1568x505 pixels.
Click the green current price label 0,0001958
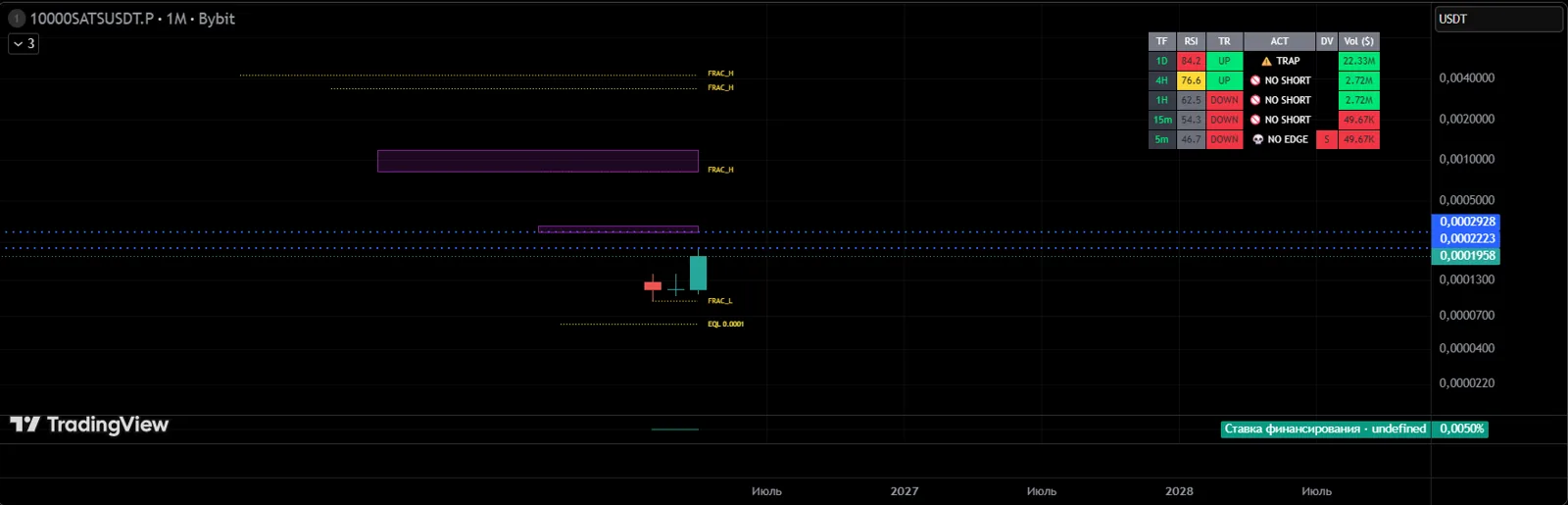(1466, 256)
